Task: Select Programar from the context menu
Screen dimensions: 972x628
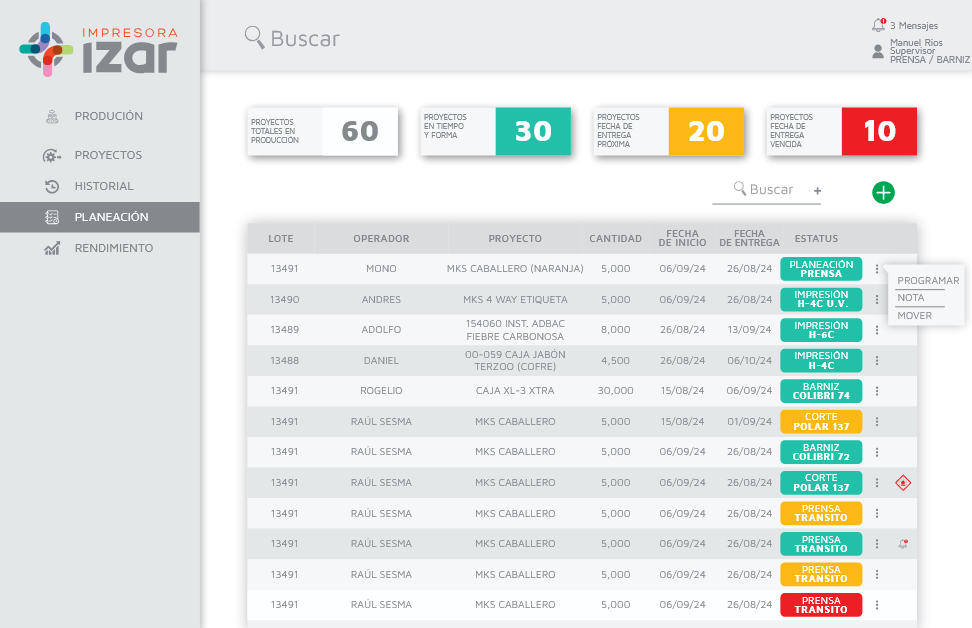Action: (x=927, y=281)
